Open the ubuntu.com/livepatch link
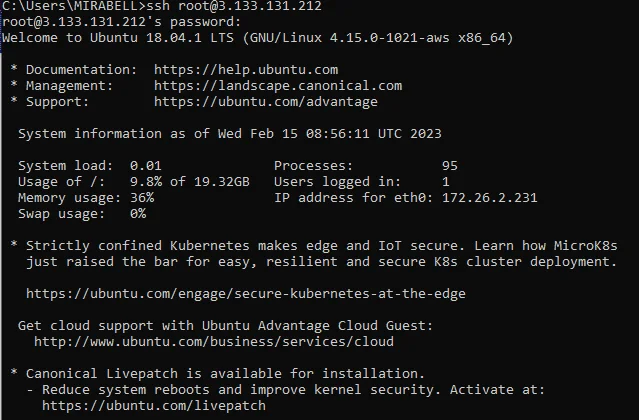Viewport: 639px width, 420px height. point(154,405)
